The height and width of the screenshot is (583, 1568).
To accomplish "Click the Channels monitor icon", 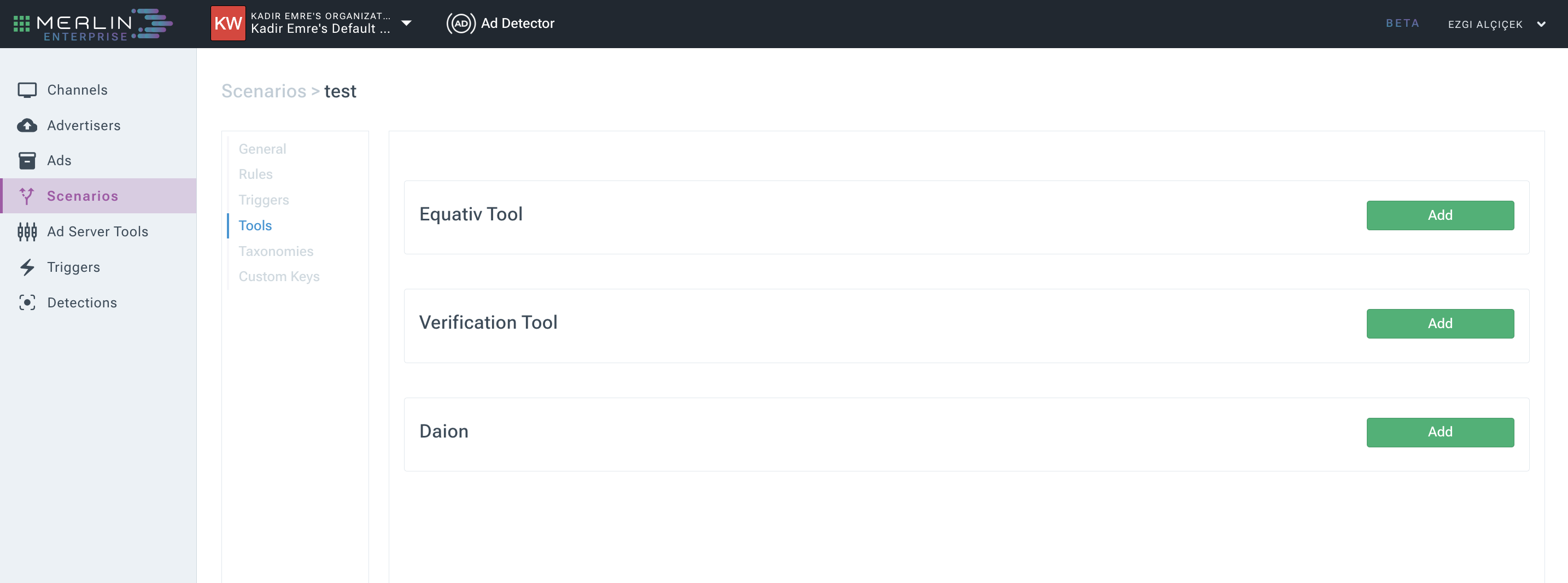I will pos(27,90).
